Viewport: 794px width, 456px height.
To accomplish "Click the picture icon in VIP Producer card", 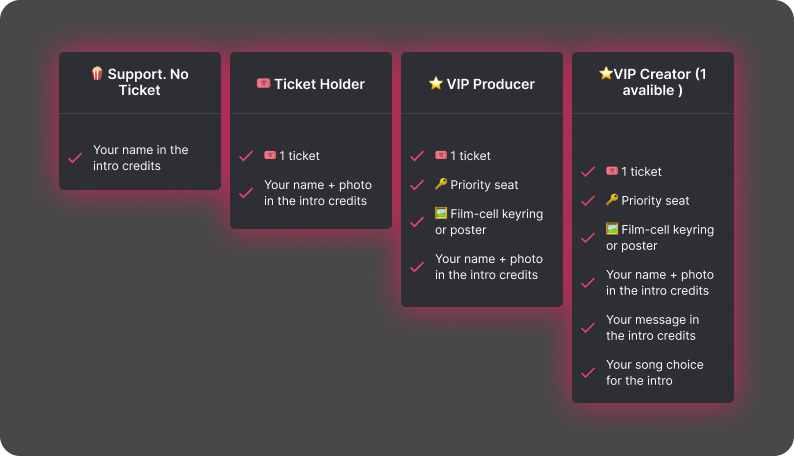I will pos(441,214).
